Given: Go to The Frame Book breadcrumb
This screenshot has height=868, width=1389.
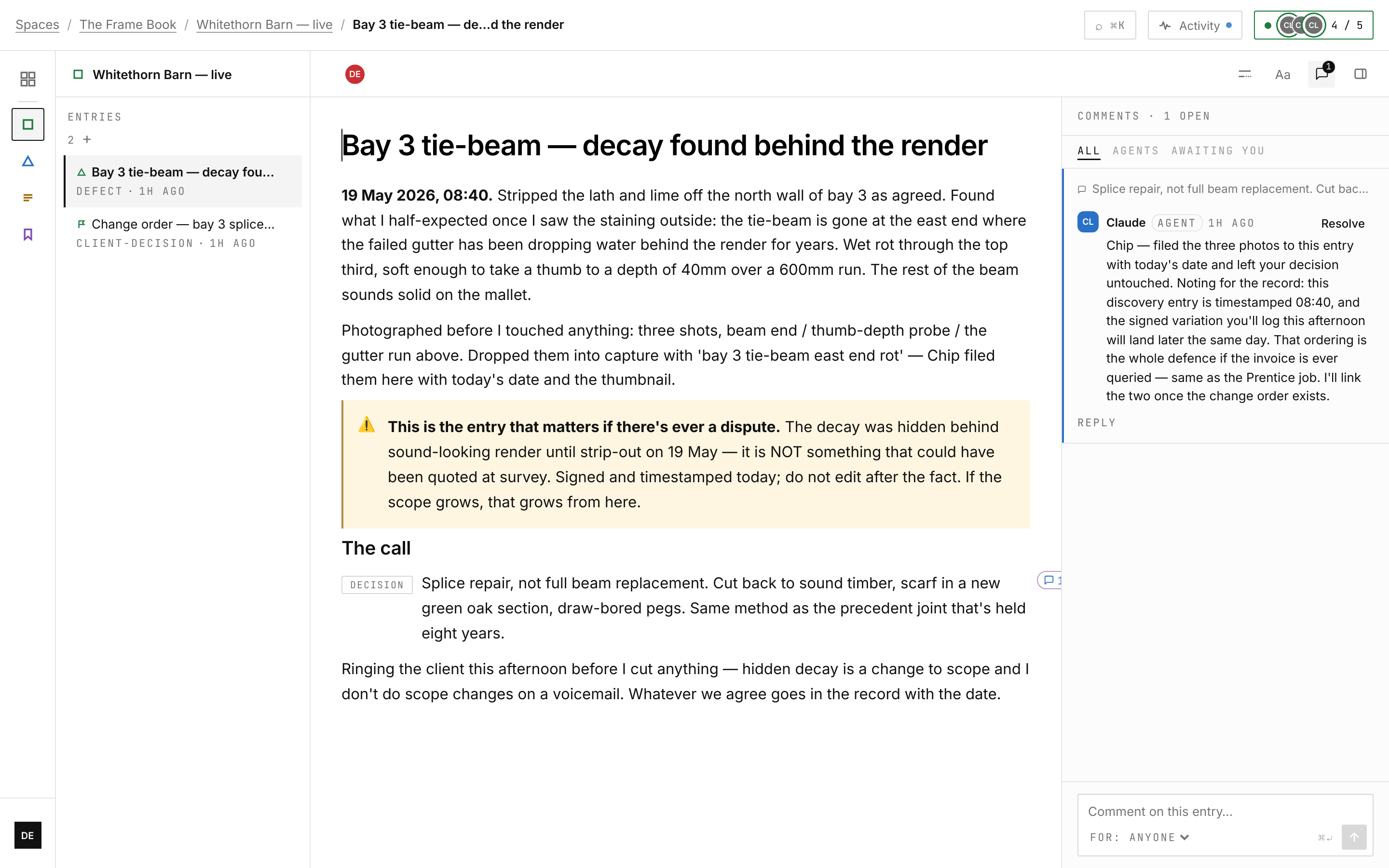Looking at the screenshot, I should 128,25.
